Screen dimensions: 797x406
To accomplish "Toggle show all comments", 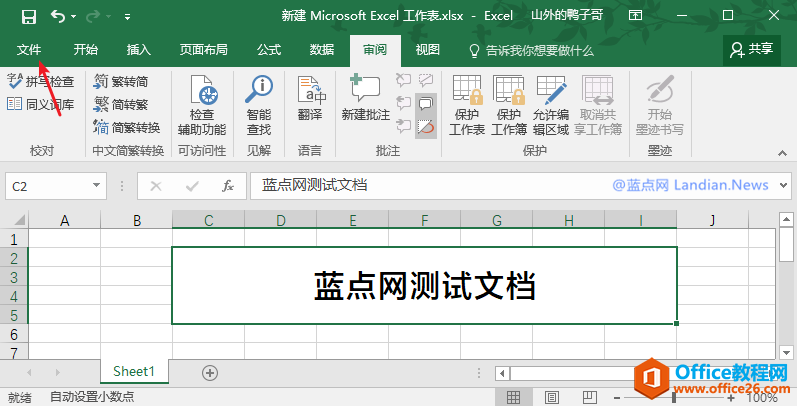I will coord(426,104).
